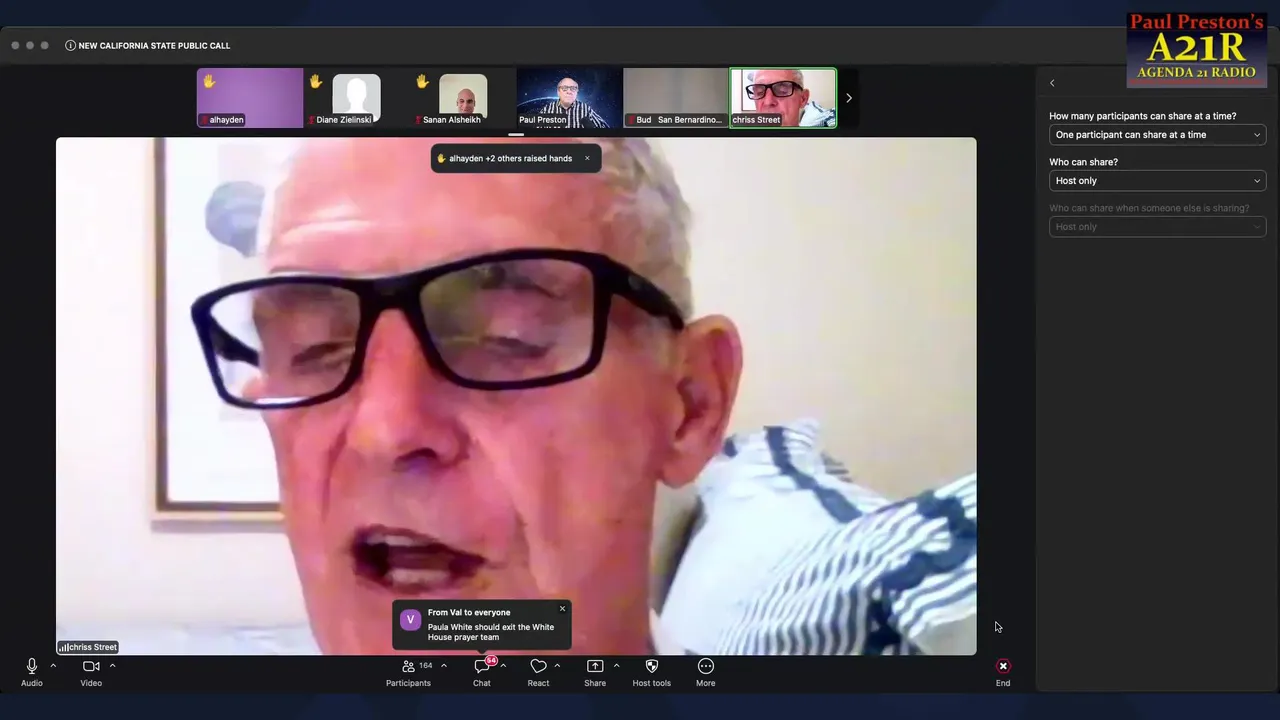
Task: Open the Chat panel
Action: tap(482, 672)
